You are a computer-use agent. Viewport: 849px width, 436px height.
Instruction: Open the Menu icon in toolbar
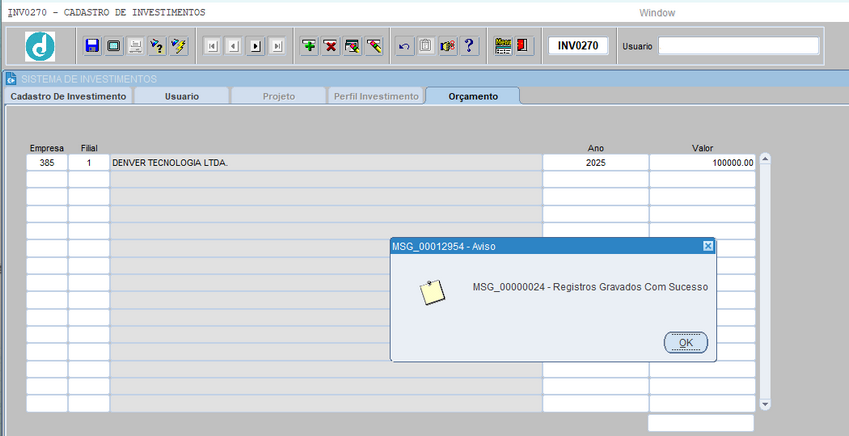click(x=503, y=46)
